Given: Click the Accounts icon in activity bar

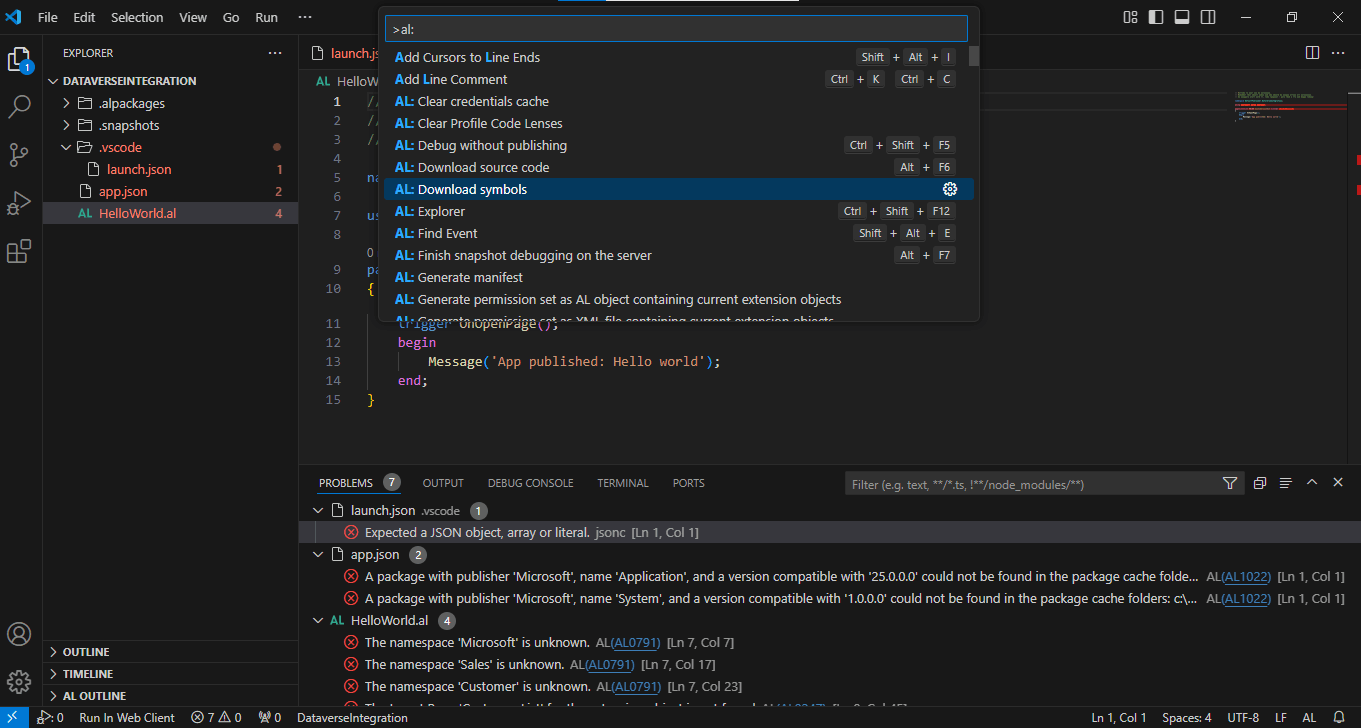Looking at the screenshot, I should (x=20, y=634).
